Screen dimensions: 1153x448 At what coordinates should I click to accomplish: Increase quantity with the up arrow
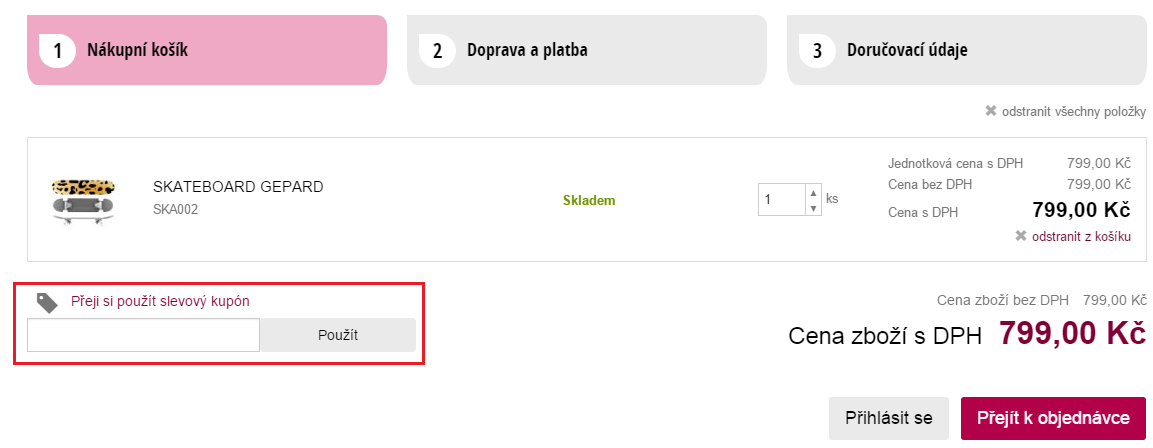(x=813, y=193)
